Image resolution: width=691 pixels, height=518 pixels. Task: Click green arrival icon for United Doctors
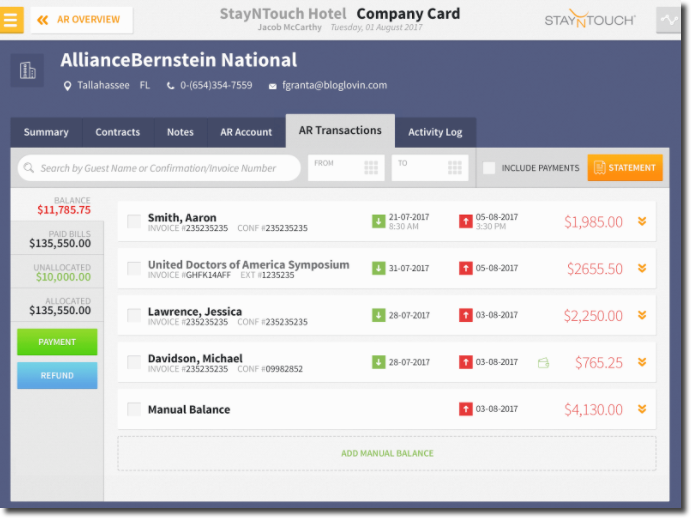pos(379,268)
